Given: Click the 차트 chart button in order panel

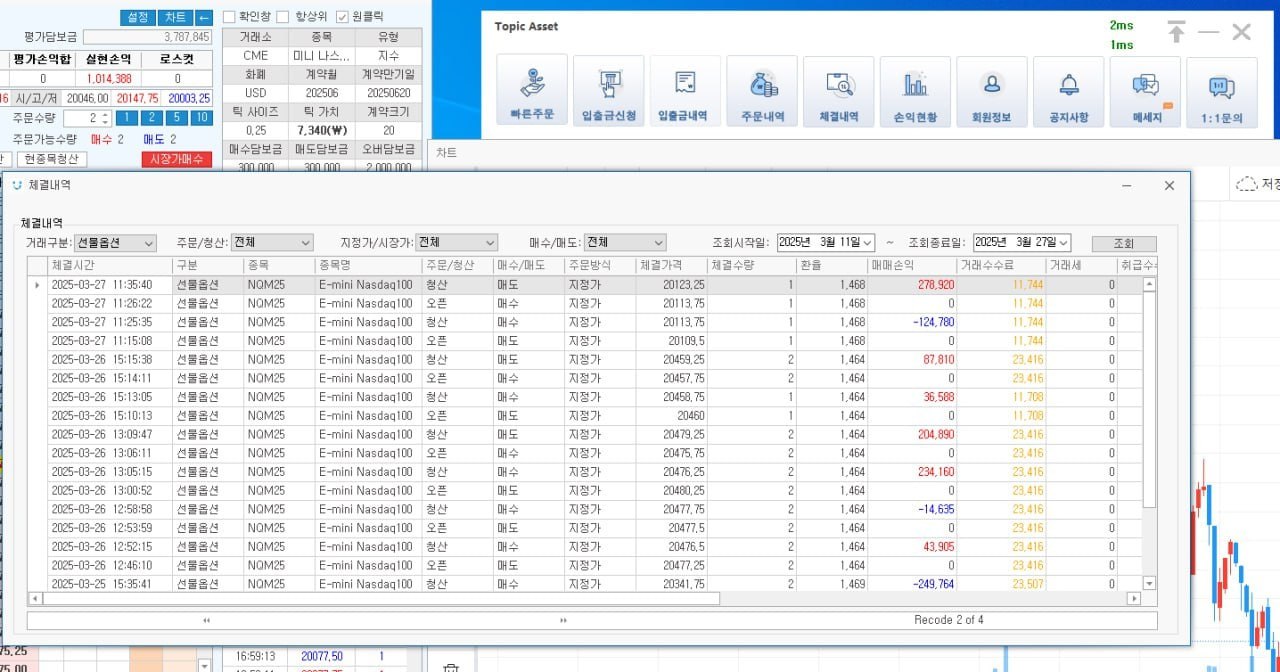Looking at the screenshot, I should tap(175, 17).
